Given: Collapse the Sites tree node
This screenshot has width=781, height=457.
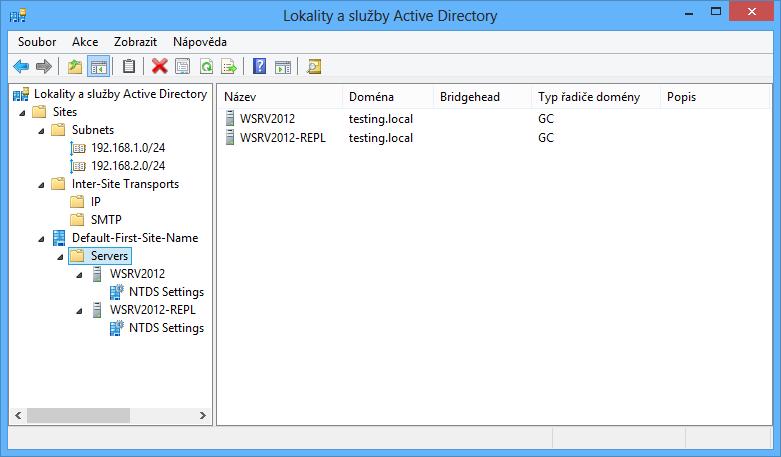Looking at the screenshot, I should (x=22, y=114).
